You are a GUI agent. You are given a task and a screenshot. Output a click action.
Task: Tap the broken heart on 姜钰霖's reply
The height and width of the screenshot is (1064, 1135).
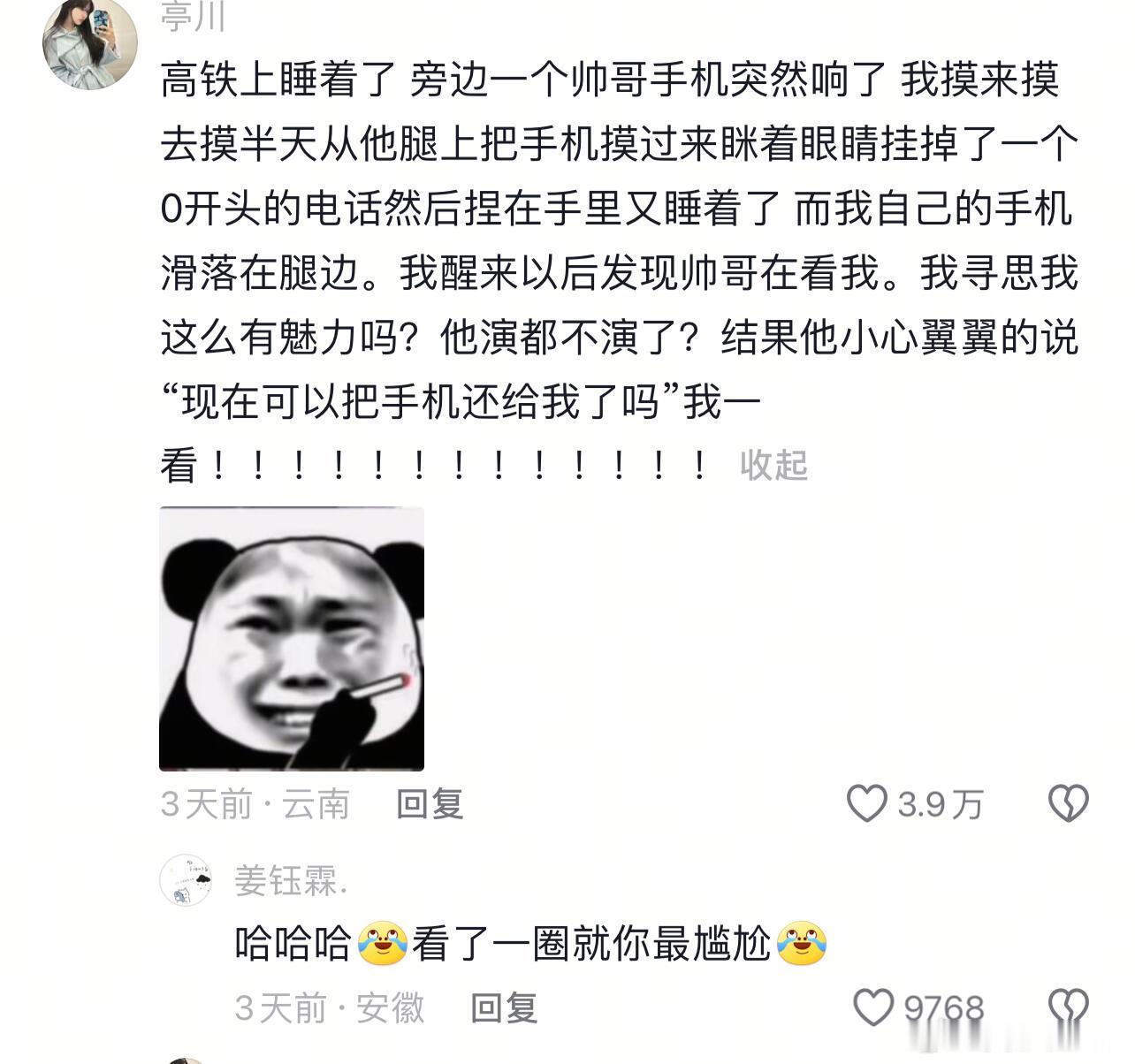tap(1068, 1007)
